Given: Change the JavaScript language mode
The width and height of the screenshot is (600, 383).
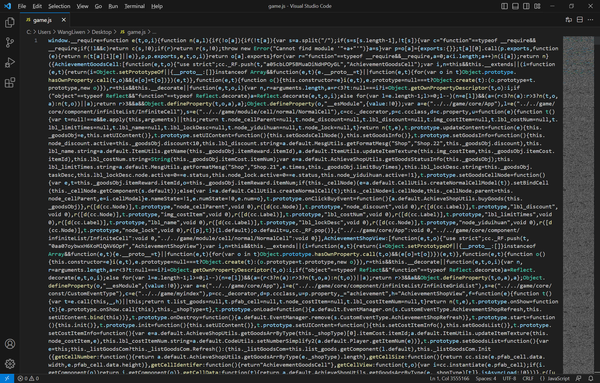Looking at the screenshot, I should (x=555, y=378).
